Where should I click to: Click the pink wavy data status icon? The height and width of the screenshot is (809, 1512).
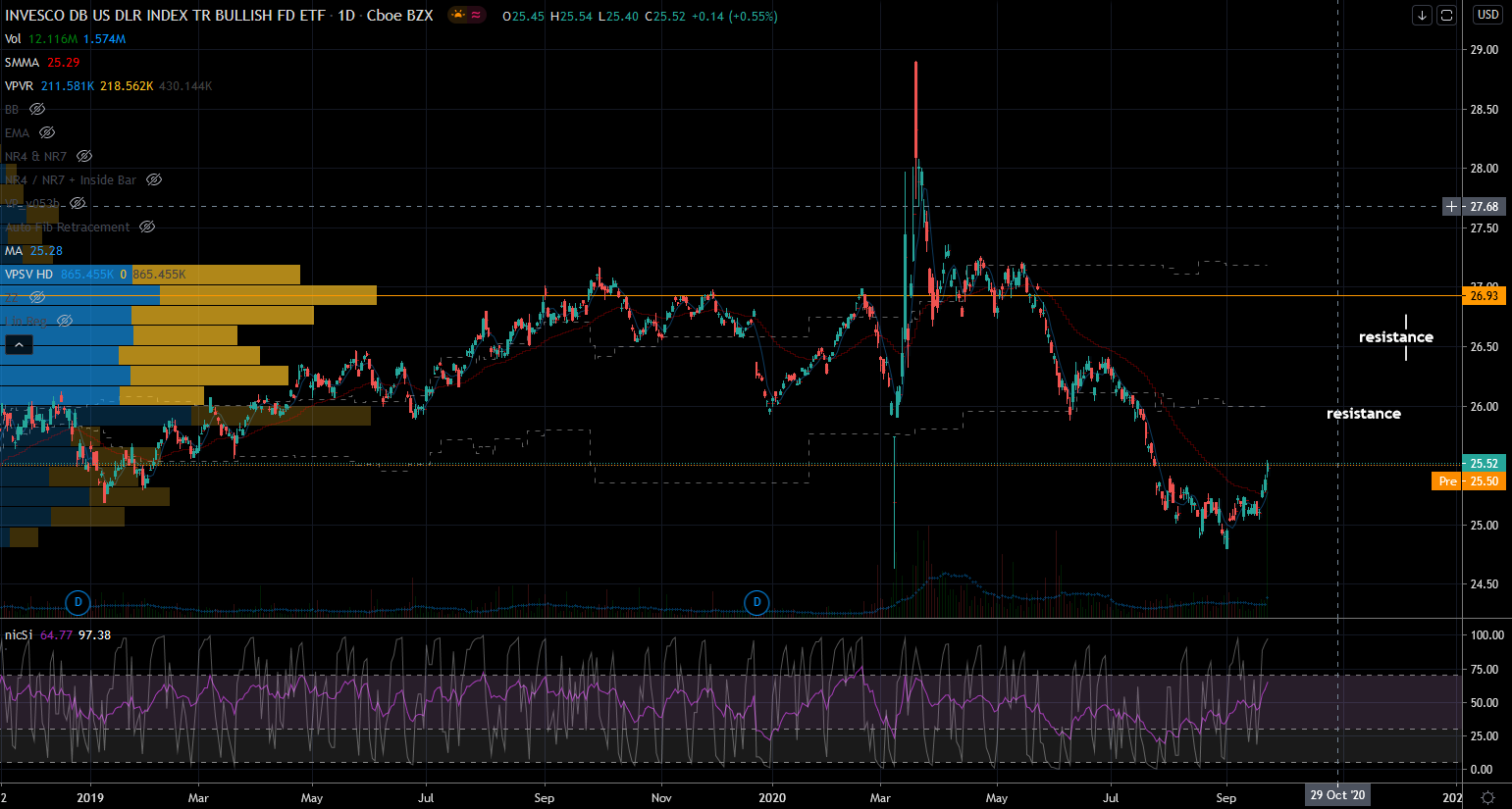point(476,15)
